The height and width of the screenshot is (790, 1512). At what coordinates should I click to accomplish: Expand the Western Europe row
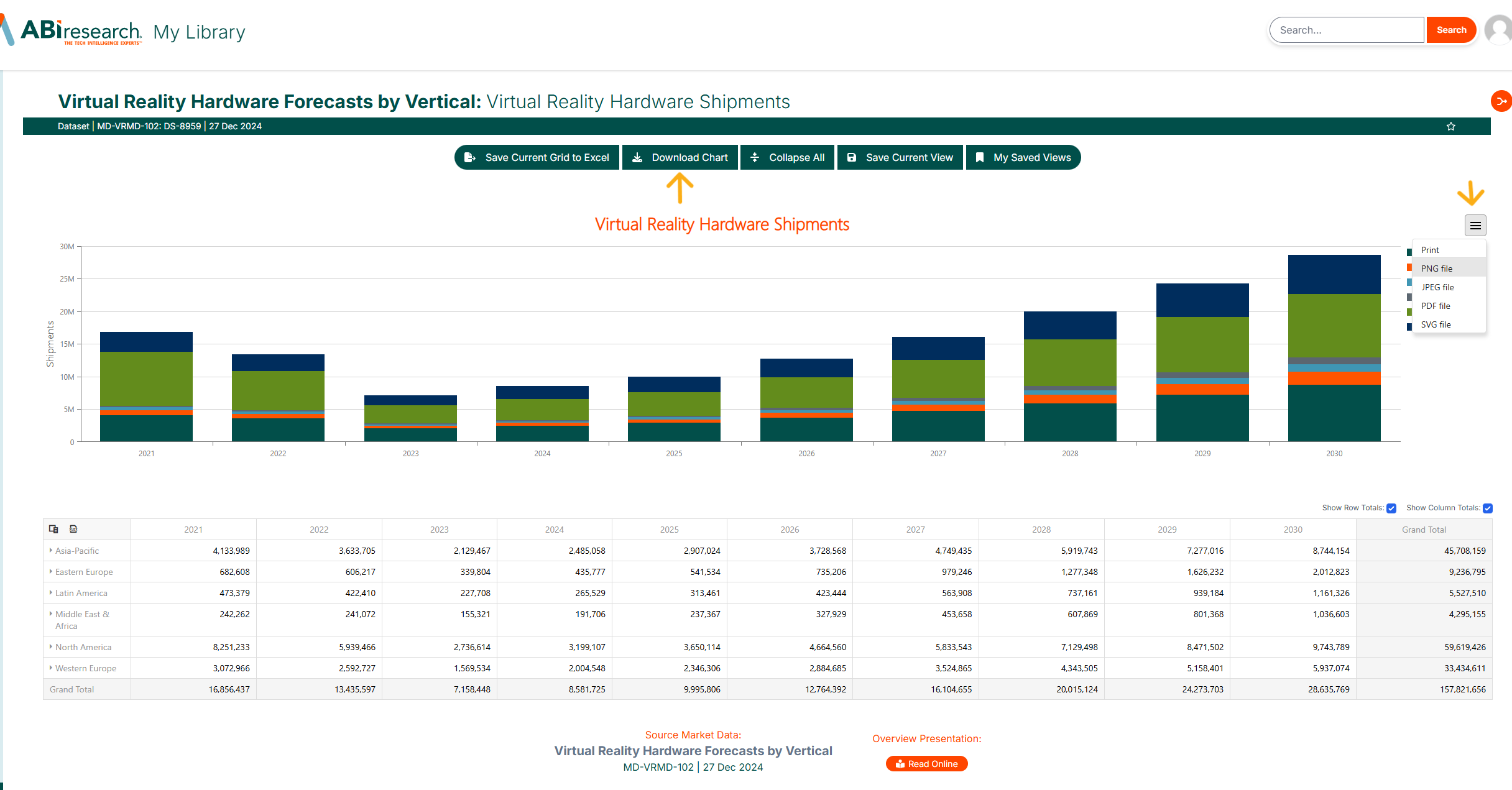51,668
